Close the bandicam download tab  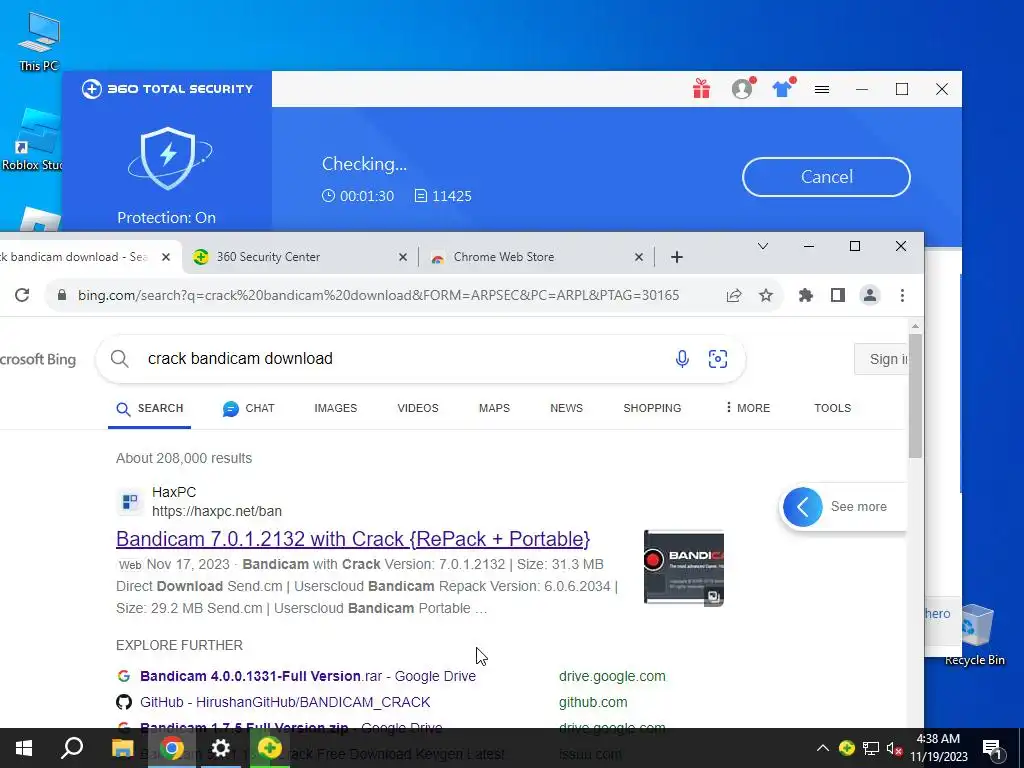166,257
